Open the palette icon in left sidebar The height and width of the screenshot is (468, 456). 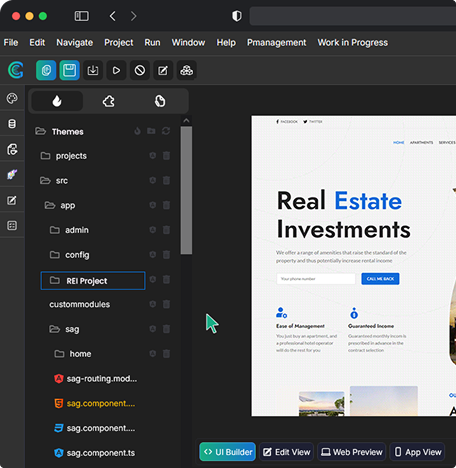(x=12, y=98)
